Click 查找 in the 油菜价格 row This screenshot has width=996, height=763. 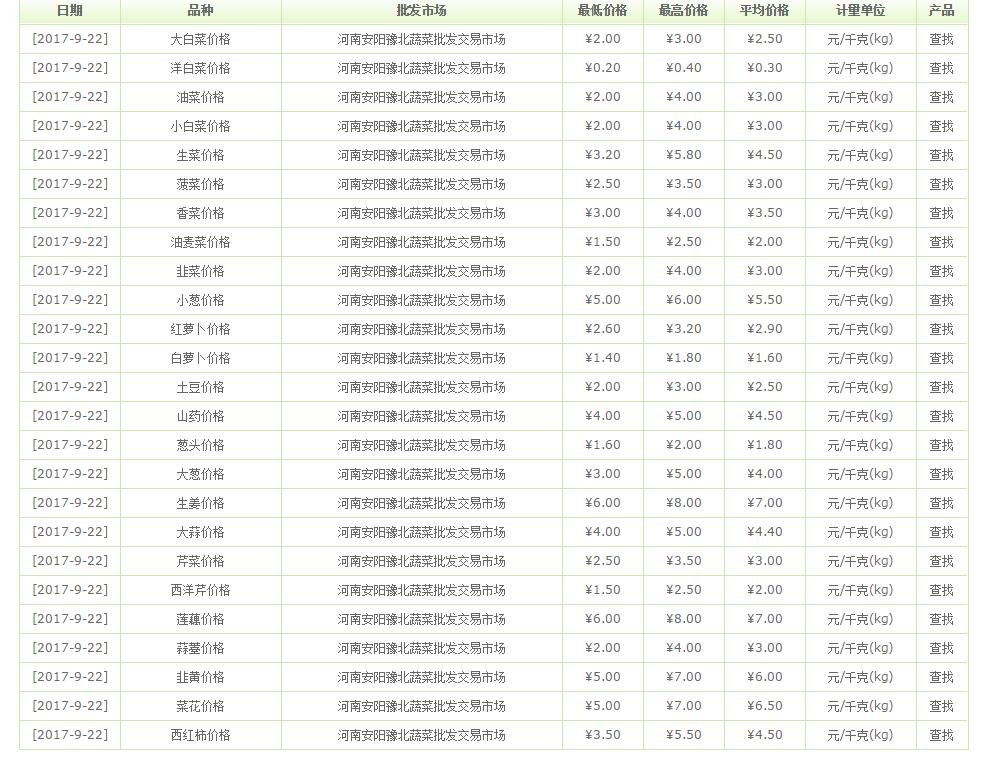point(941,97)
